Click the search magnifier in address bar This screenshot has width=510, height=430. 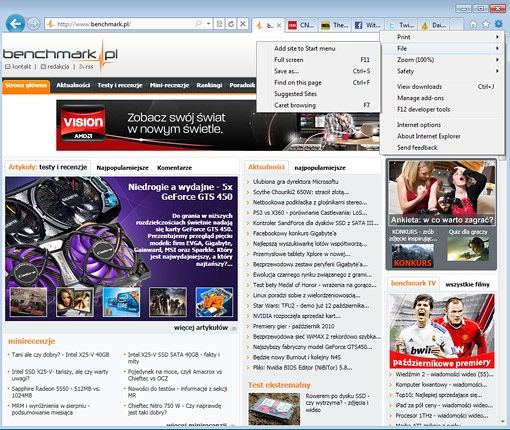(x=198, y=24)
